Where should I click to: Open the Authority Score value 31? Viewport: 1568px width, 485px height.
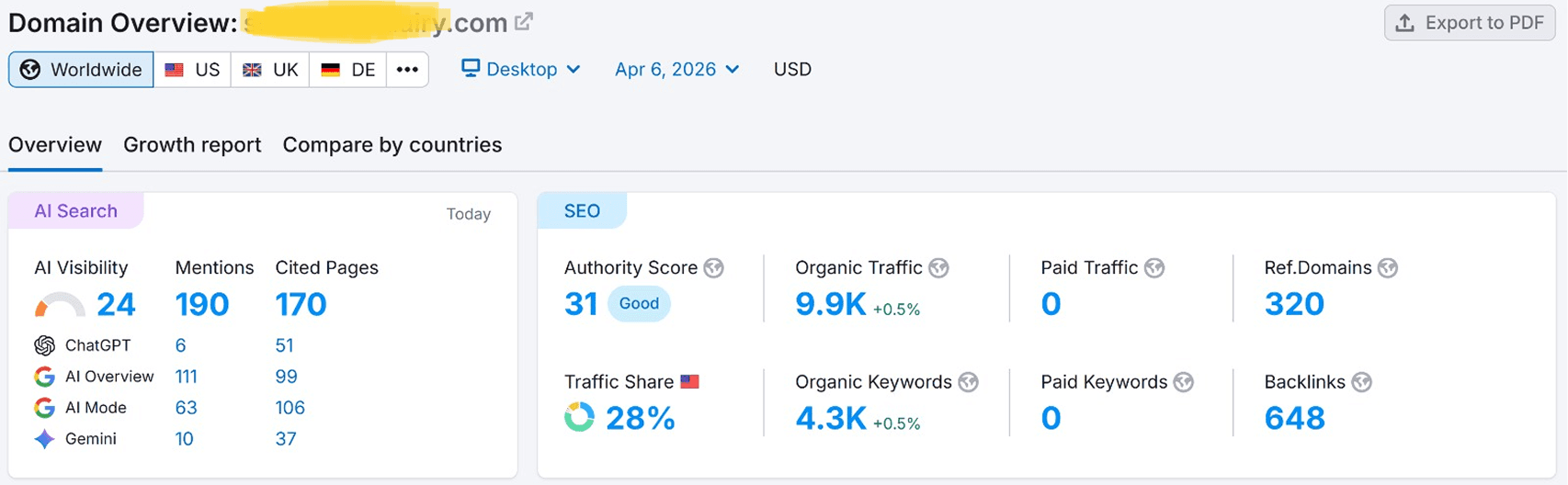[581, 304]
